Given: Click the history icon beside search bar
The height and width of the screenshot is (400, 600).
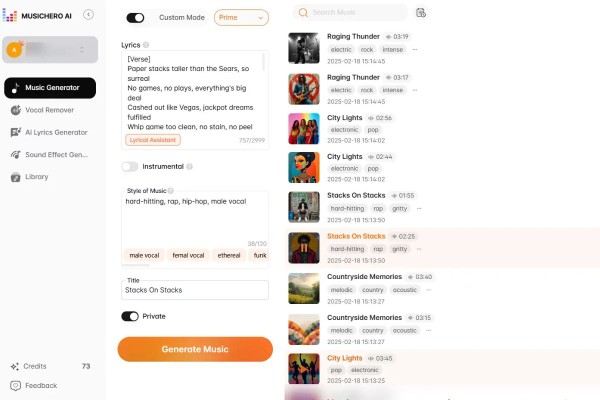Looking at the screenshot, I should tap(421, 13).
